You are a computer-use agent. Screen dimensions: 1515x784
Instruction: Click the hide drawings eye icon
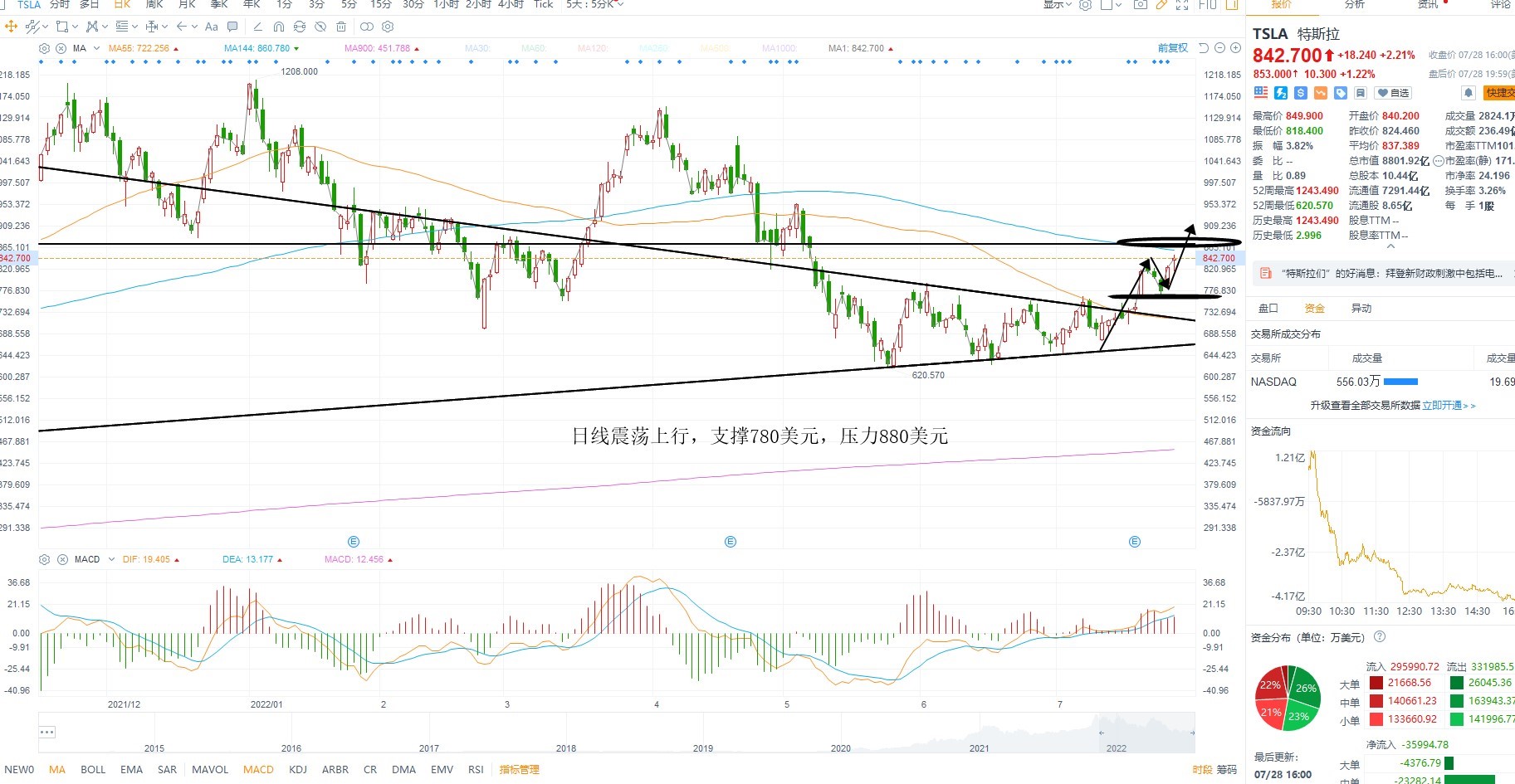tap(320, 27)
